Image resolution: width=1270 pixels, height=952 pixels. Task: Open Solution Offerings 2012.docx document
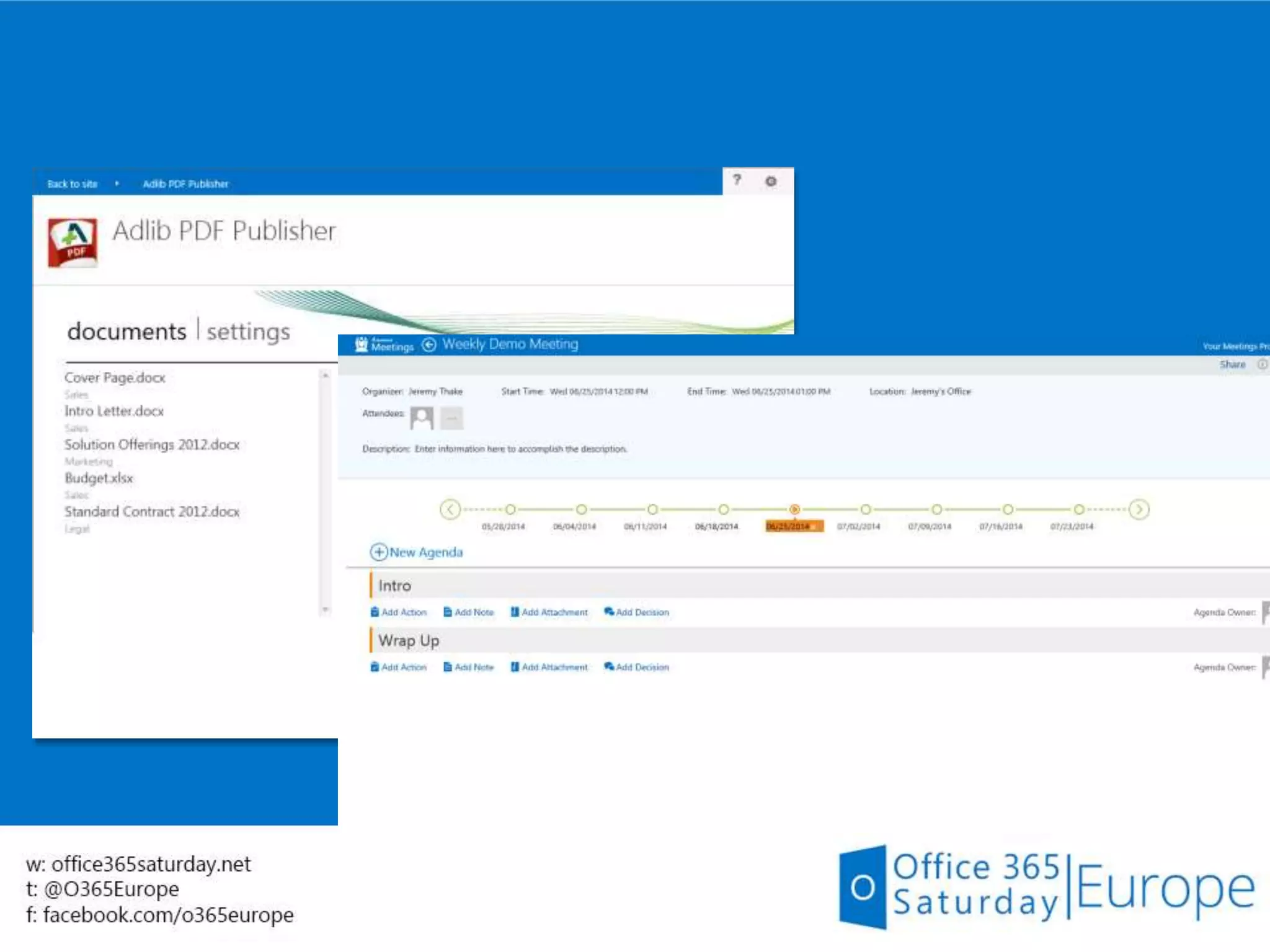point(152,444)
